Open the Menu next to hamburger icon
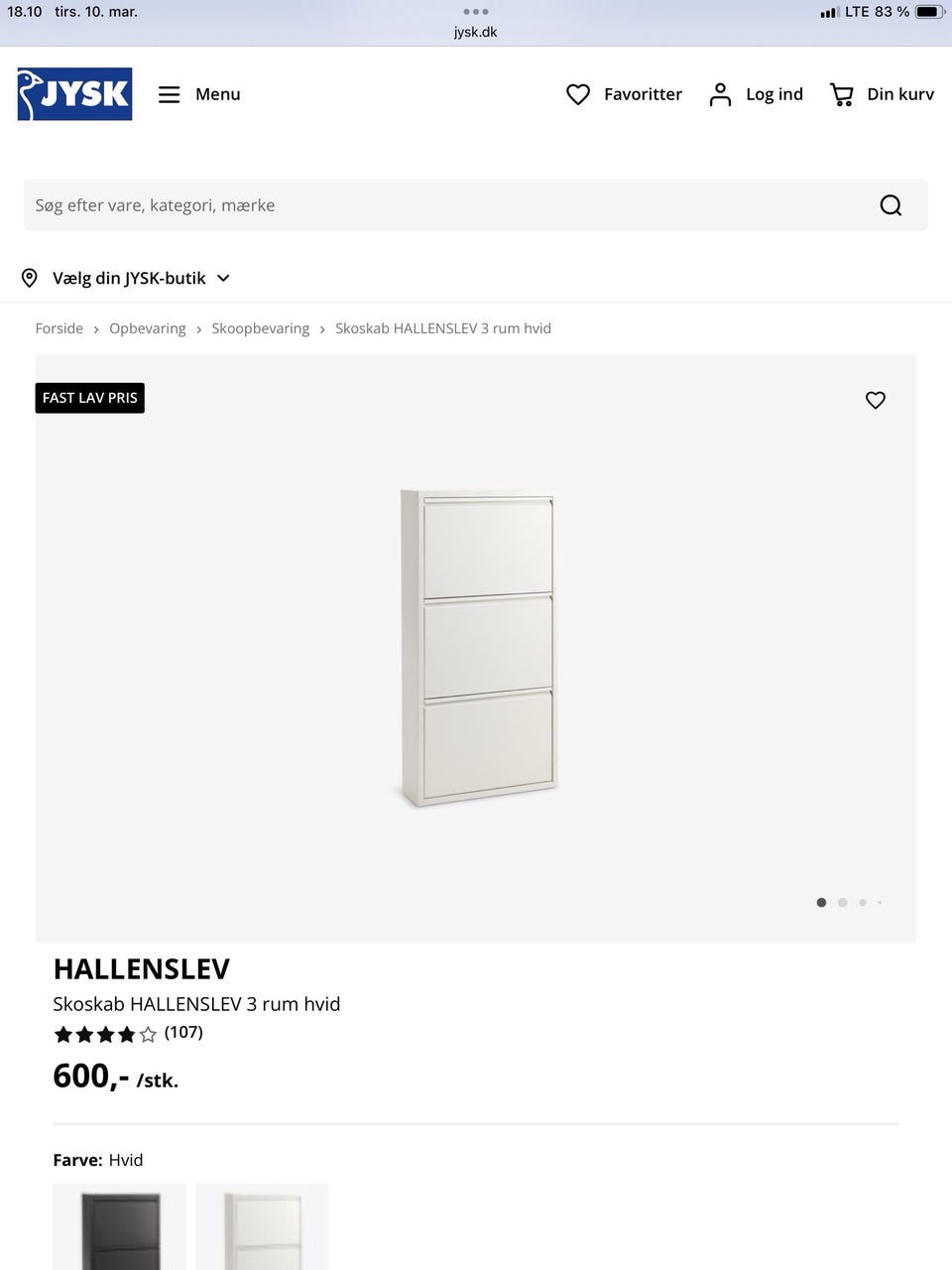Image resolution: width=952 pixels, height=1270 pixels. 217,94
